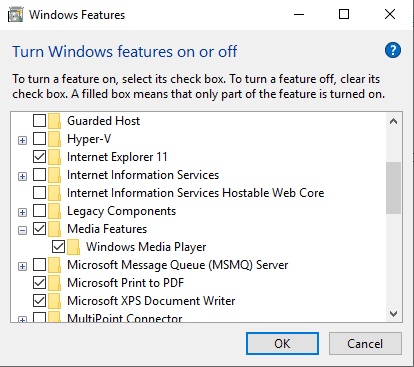Screen dimensions: 414x367
Task: Uncheck the Microsoft XPS Document Writer checkbox
Action: pyautogui.click(x=39, y=301)
